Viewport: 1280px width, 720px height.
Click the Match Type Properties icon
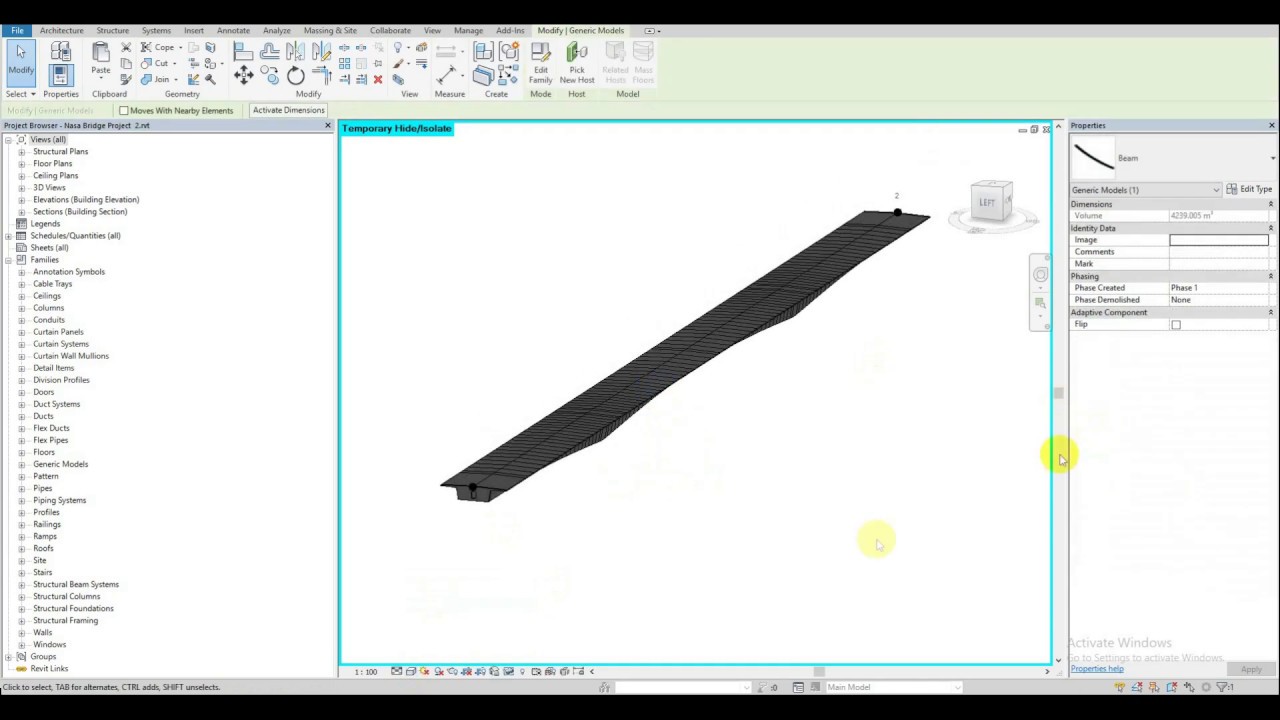pos(126,79)
